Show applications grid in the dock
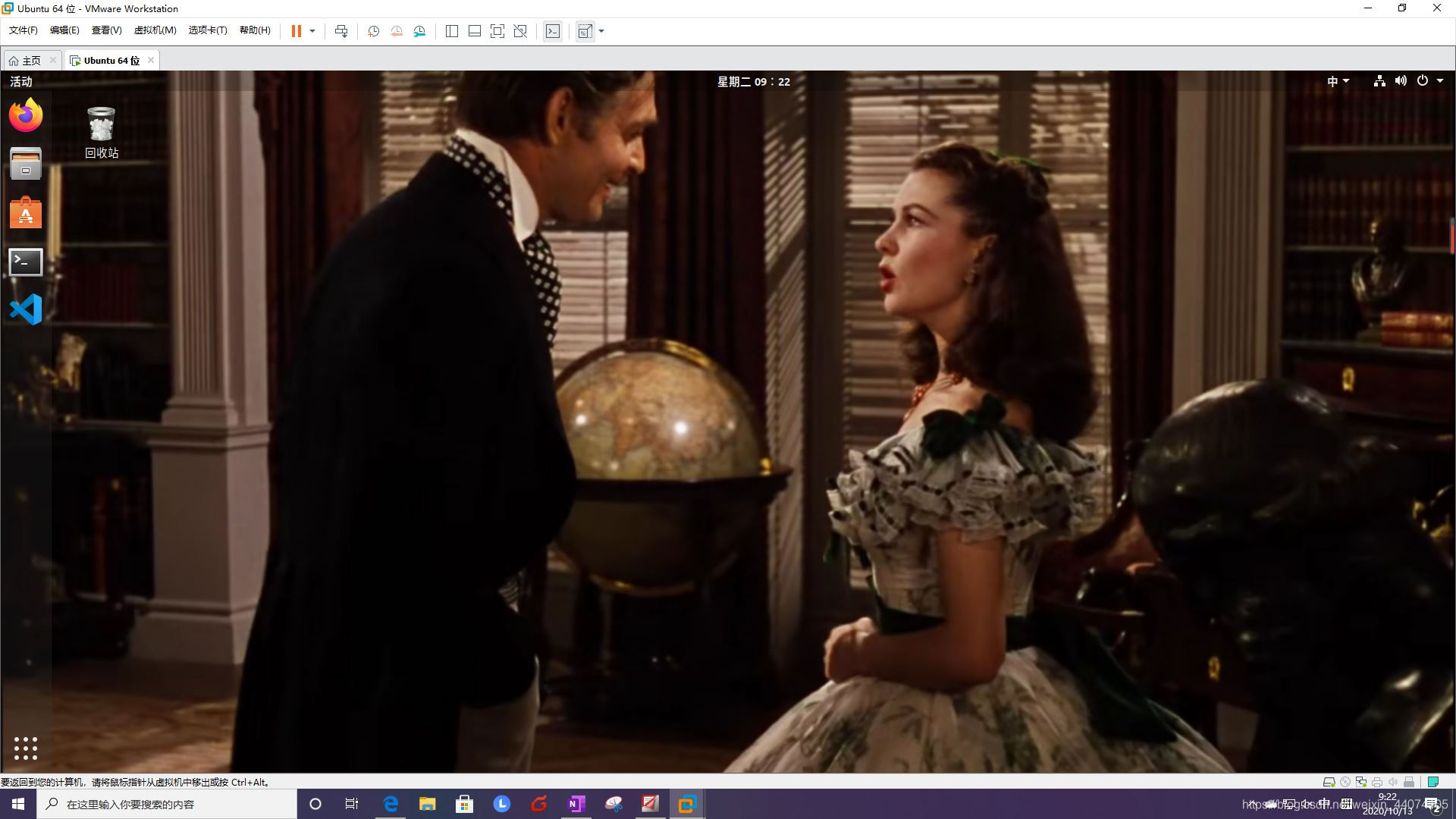This screenshot has width=1456, height=819. click(25, 748)
